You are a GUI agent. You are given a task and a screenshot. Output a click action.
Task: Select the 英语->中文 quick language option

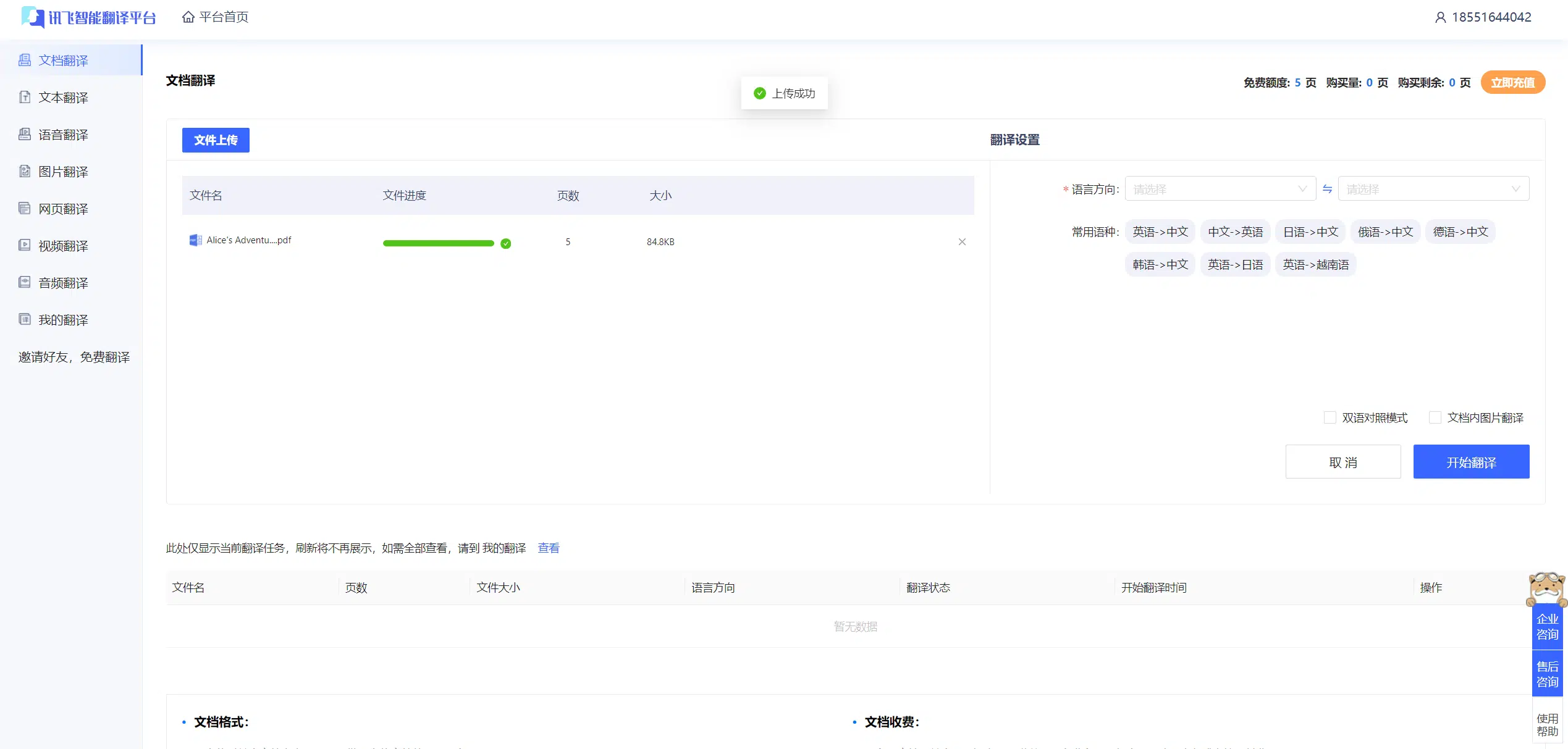tap(1160, 232)
